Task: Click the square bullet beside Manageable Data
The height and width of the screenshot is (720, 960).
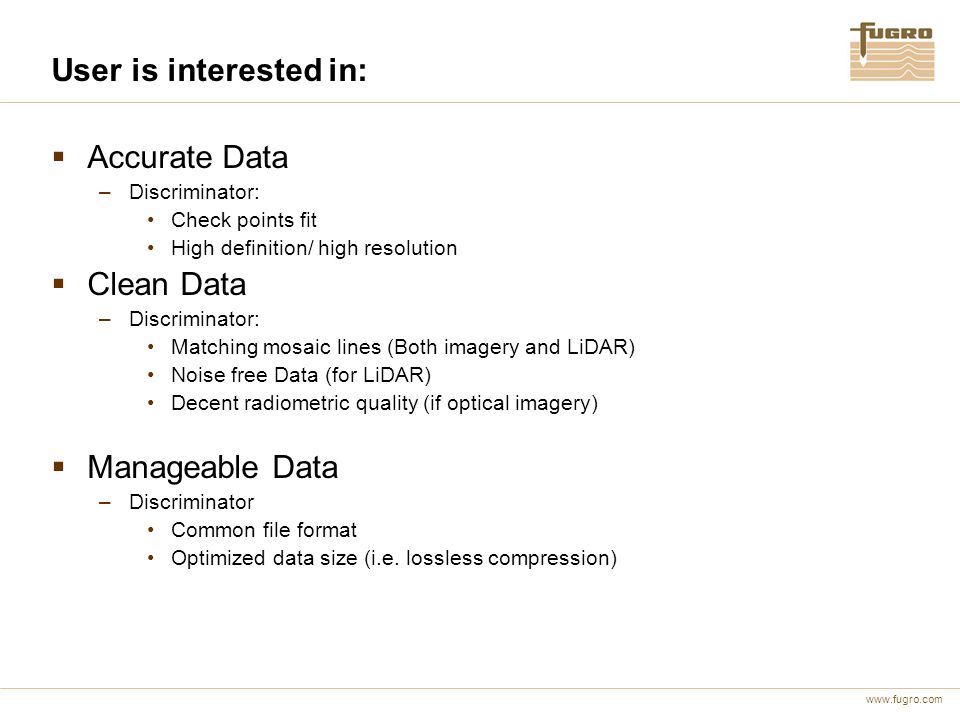Action: click(59, 467)
